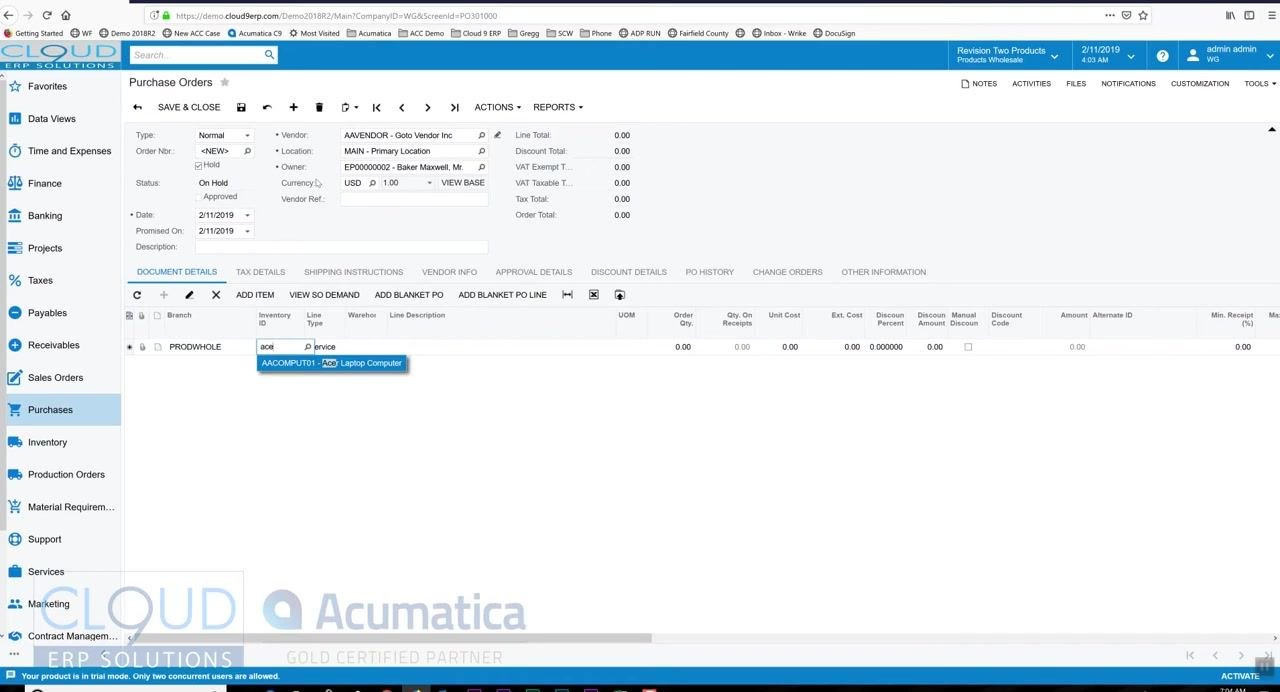Open the Location lookup magnifier
The width and height of the screenshot is (1280, 692).
[481, 151]
